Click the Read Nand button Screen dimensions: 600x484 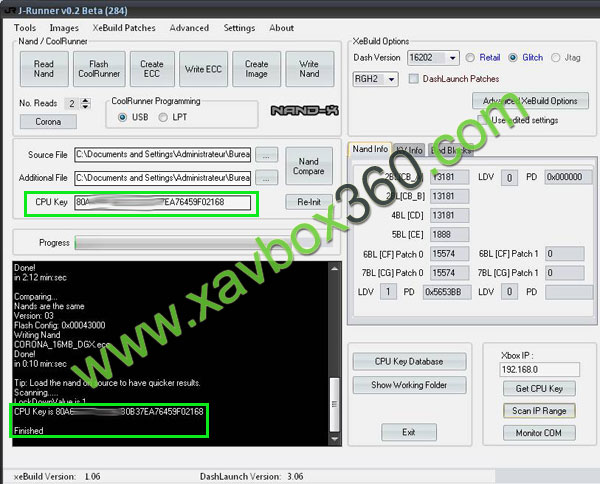(44, 69)
